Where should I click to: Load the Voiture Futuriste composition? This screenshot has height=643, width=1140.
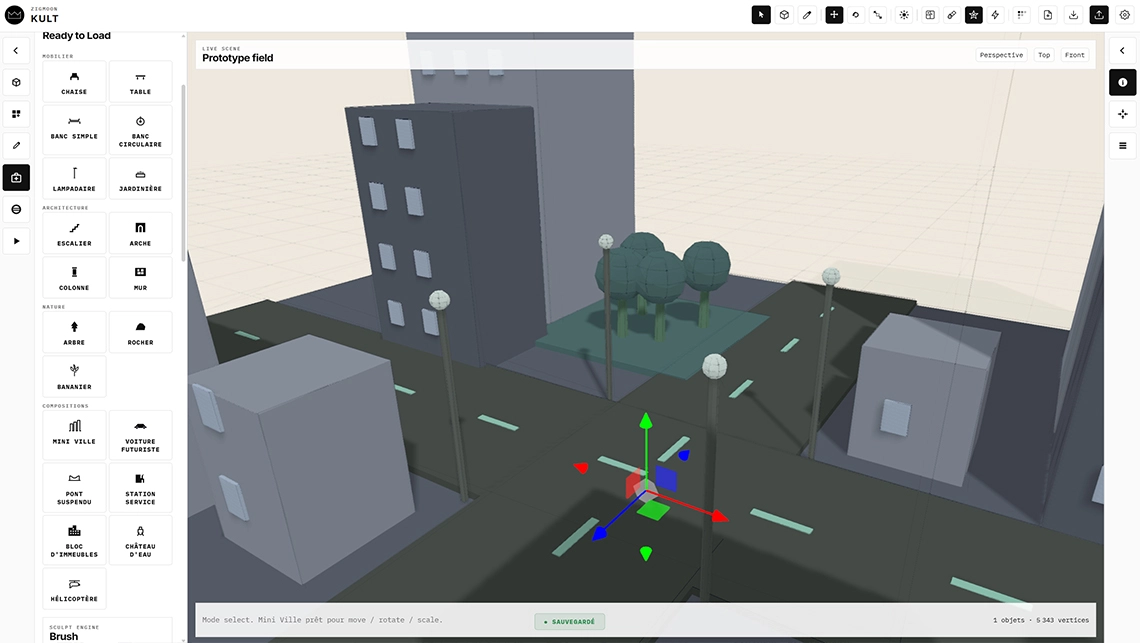(140, 435)
